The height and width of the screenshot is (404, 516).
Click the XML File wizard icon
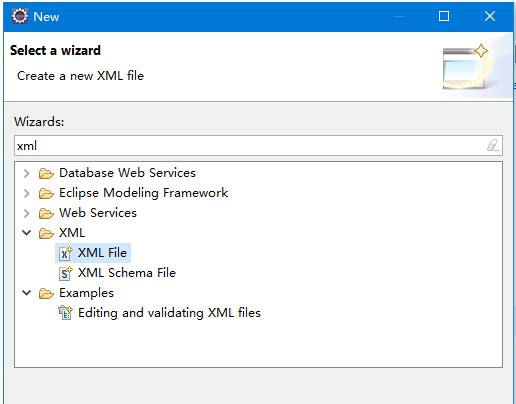[65, 253]
